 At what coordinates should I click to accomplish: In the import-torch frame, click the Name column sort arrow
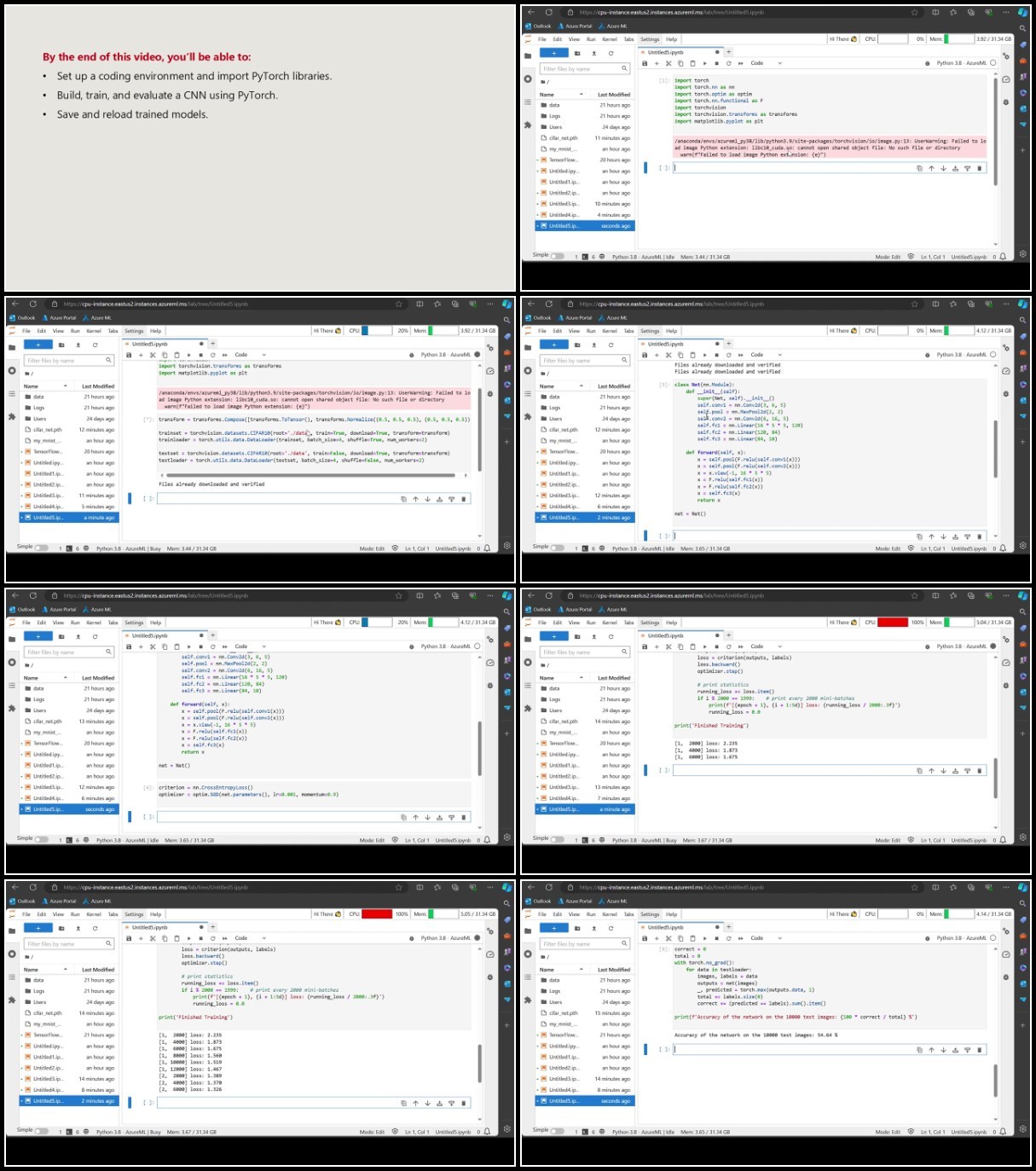coord(582,95)
